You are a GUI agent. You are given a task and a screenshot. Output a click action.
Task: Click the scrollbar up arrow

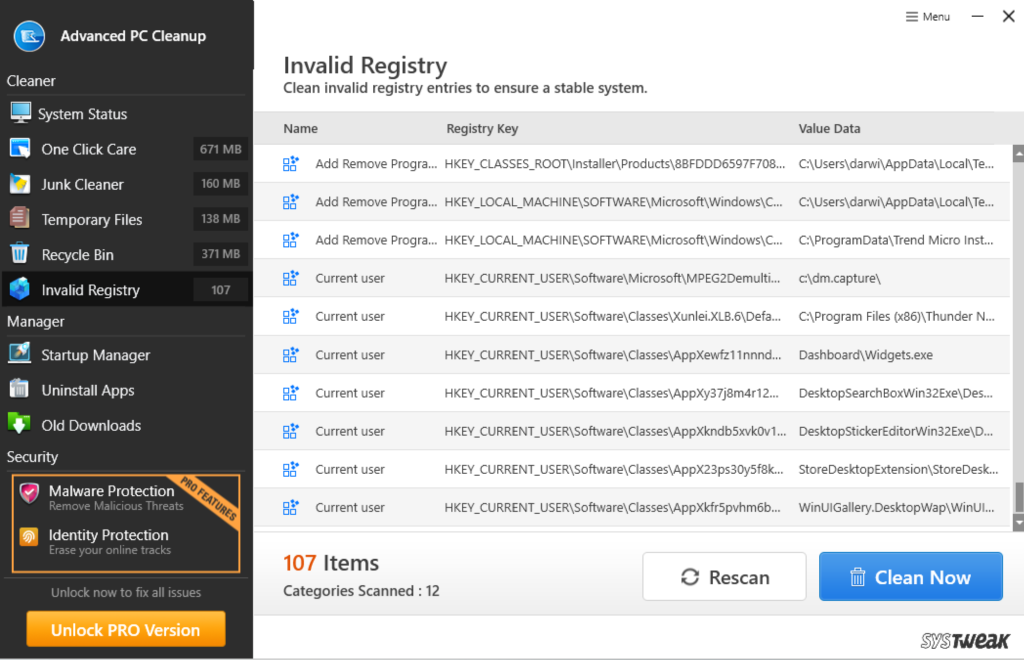(x=1018, y=153)
